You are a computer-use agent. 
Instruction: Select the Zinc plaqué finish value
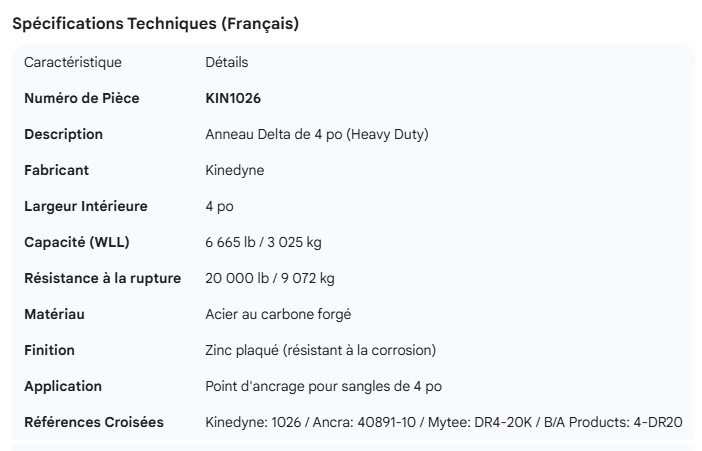(x=320, y=350)
